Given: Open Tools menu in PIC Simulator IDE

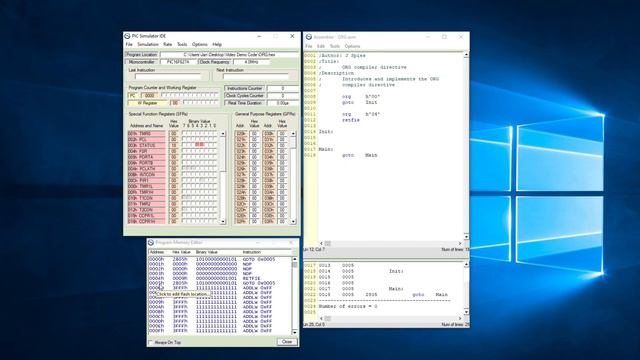Looking at the screenshot, I should (x=182, y=44).
